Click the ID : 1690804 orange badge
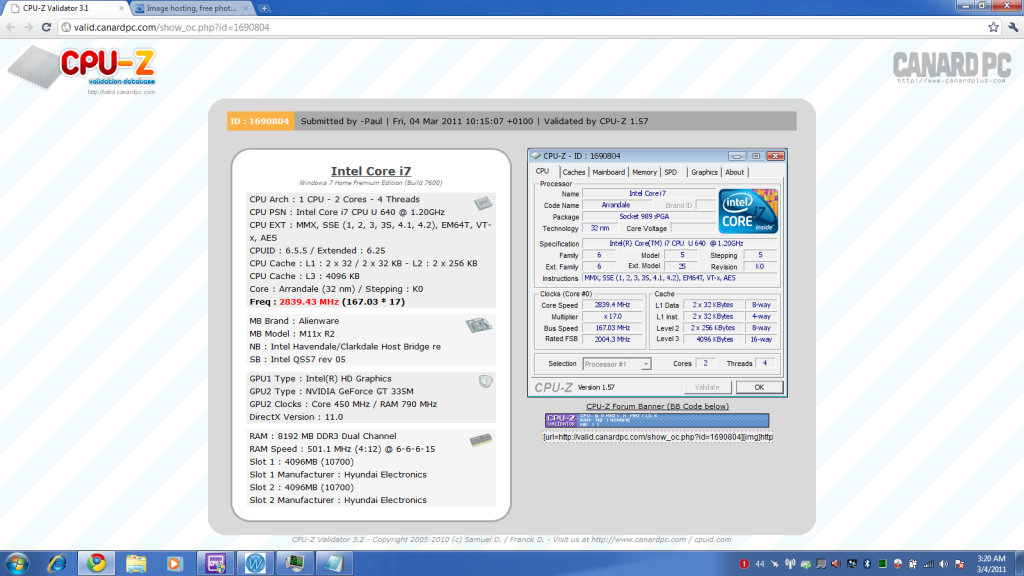This screenshot has height=576, width=1024. [260, 121]
